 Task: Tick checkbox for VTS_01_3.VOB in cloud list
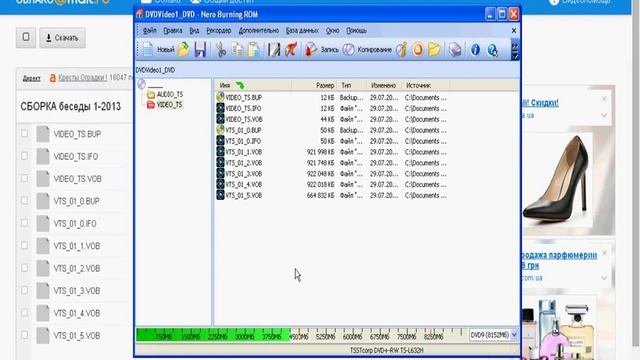point(24,290)
